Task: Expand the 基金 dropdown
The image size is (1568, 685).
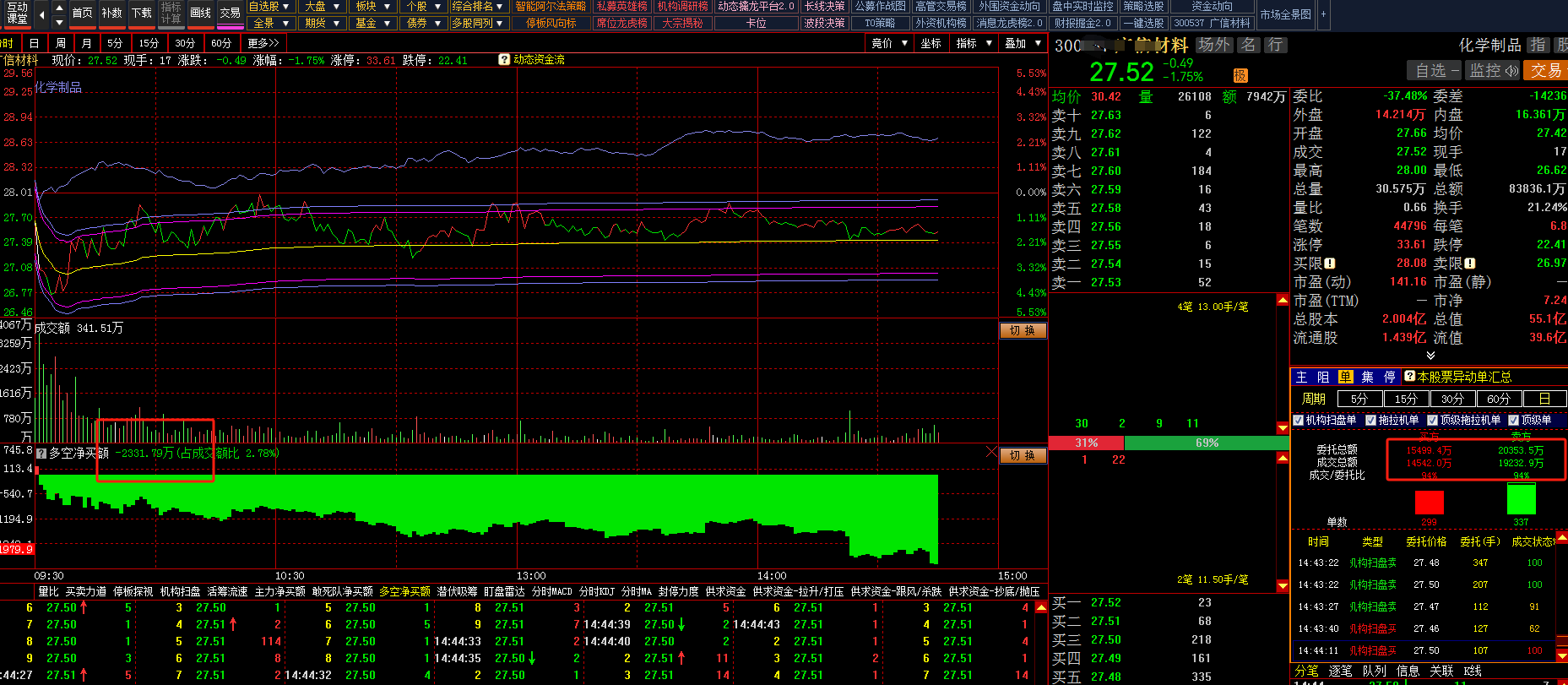Action: (x=372, y=23)
